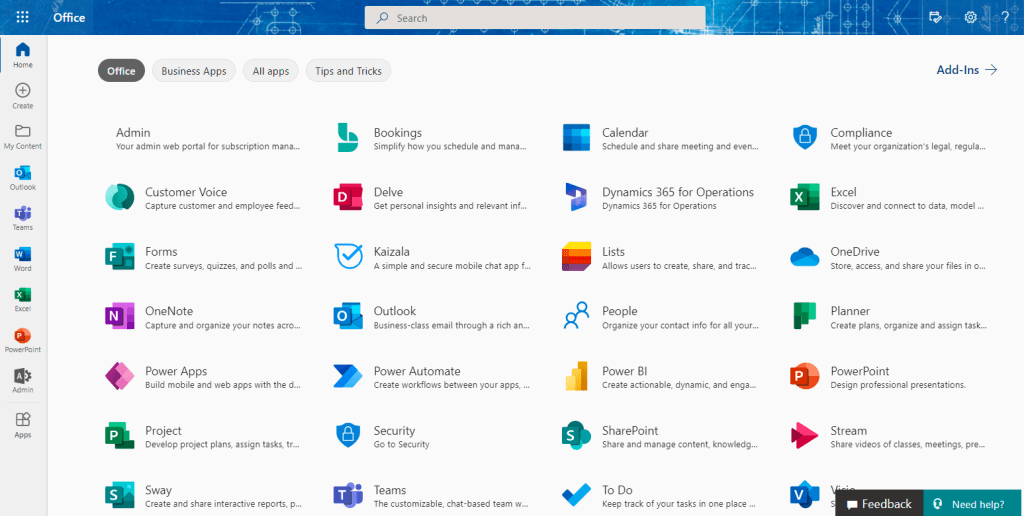Launch Word from the left sidebar
1024x516 pixels.
pos(22,259)
